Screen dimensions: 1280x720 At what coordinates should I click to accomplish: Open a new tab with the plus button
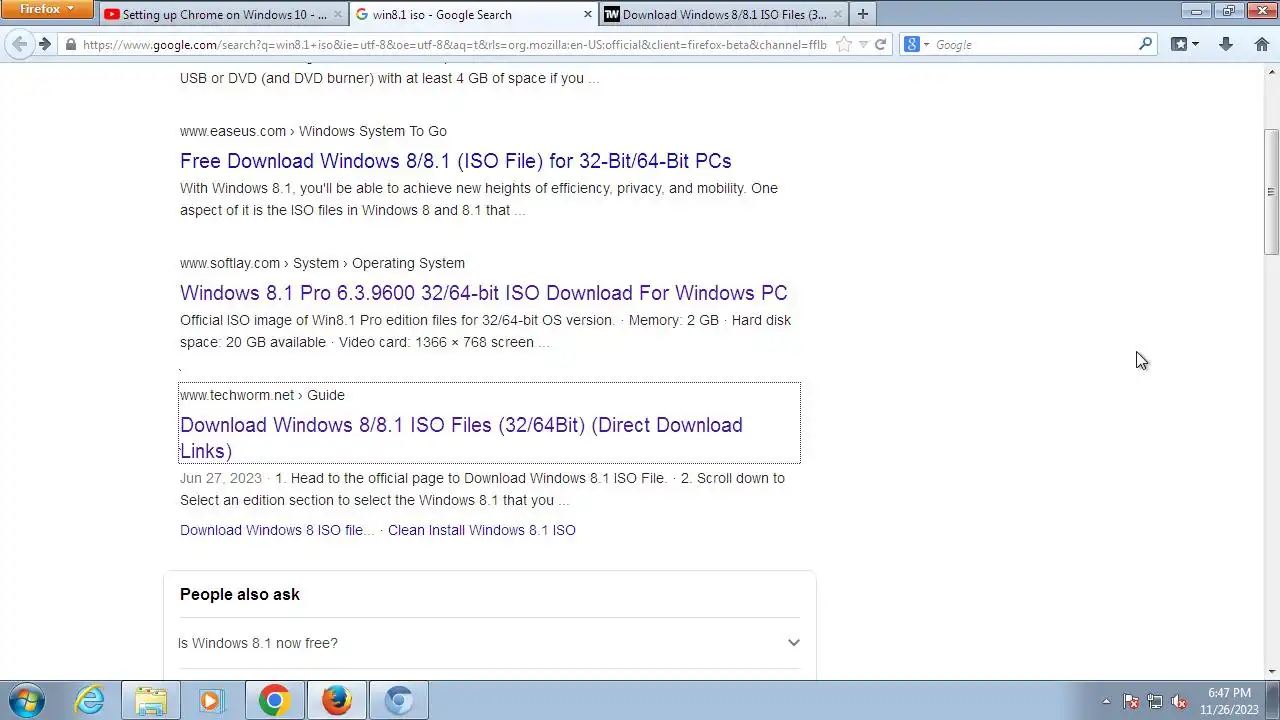(x=862, y=14)
